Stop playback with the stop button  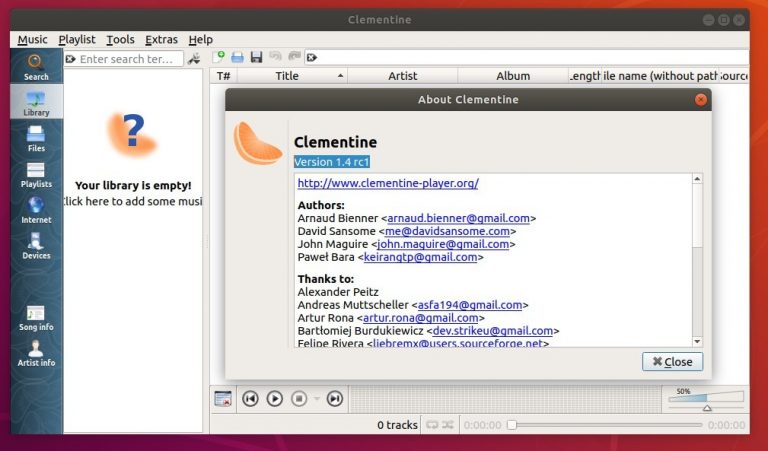299,399
